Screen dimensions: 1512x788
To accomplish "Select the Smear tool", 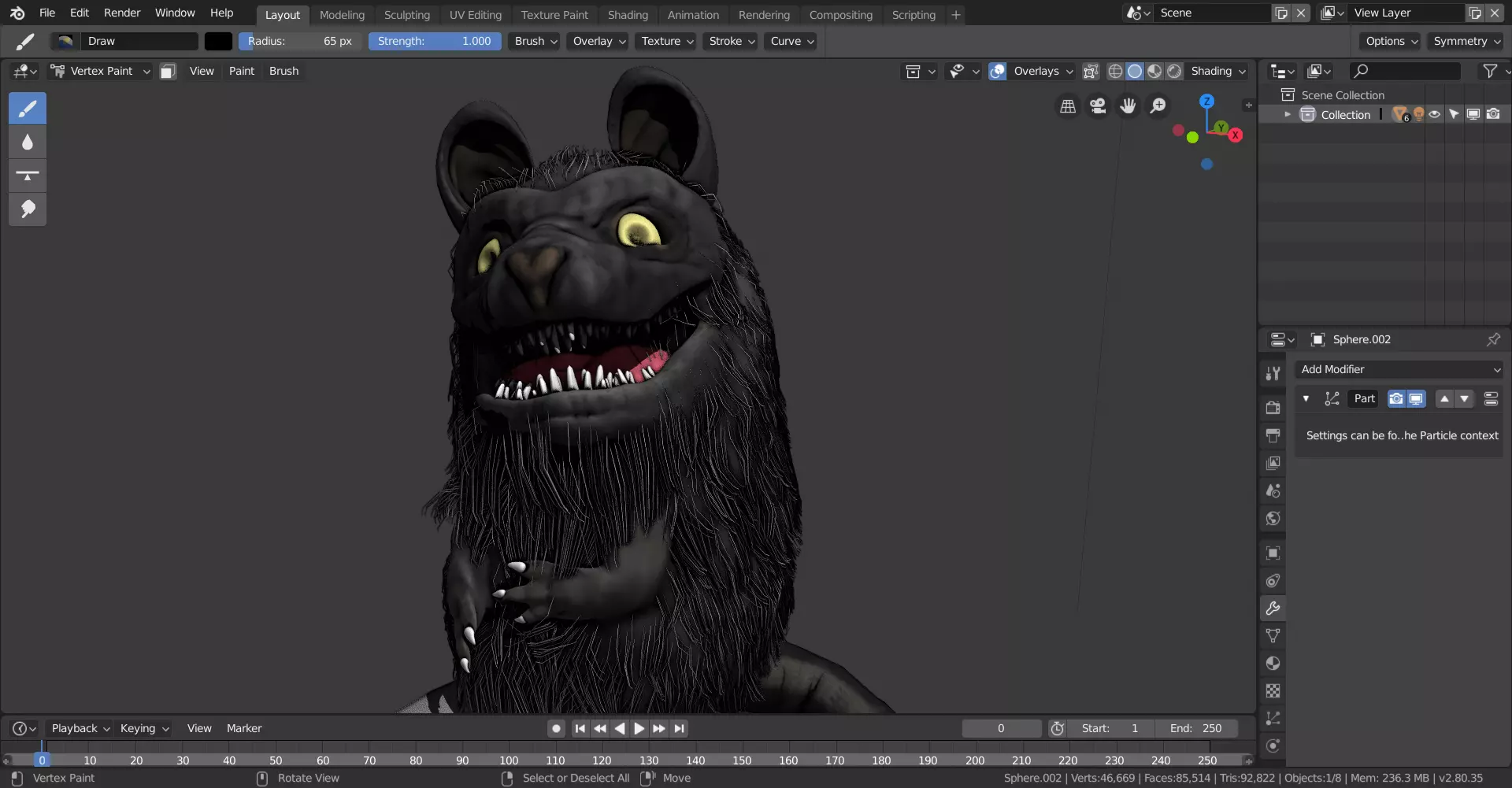I will pyautogui.click(x=28, y=209).
